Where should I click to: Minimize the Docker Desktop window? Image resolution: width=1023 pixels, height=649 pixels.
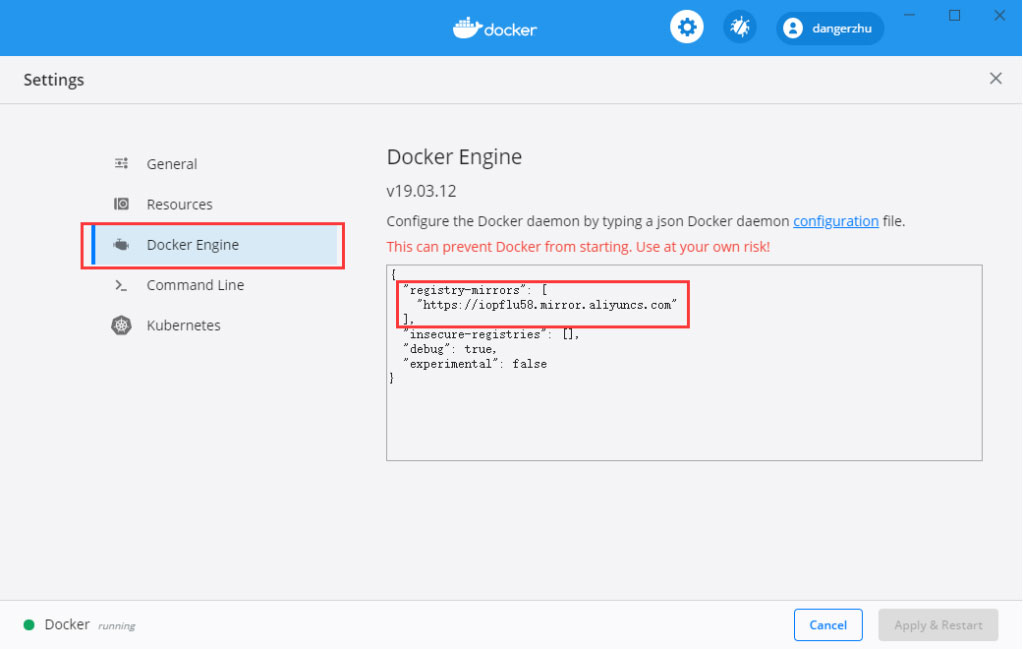tap(911, 15)
